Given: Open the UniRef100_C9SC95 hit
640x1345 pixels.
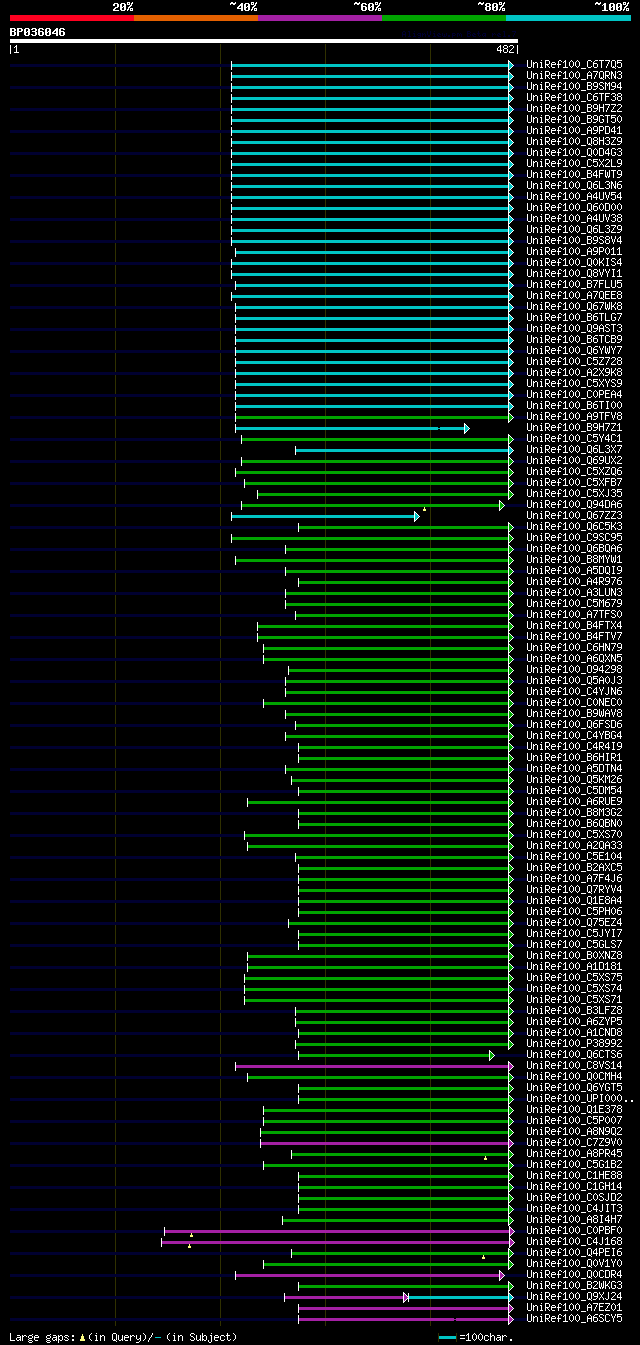Looking at the screenshot, I should [x=574, y=537].
